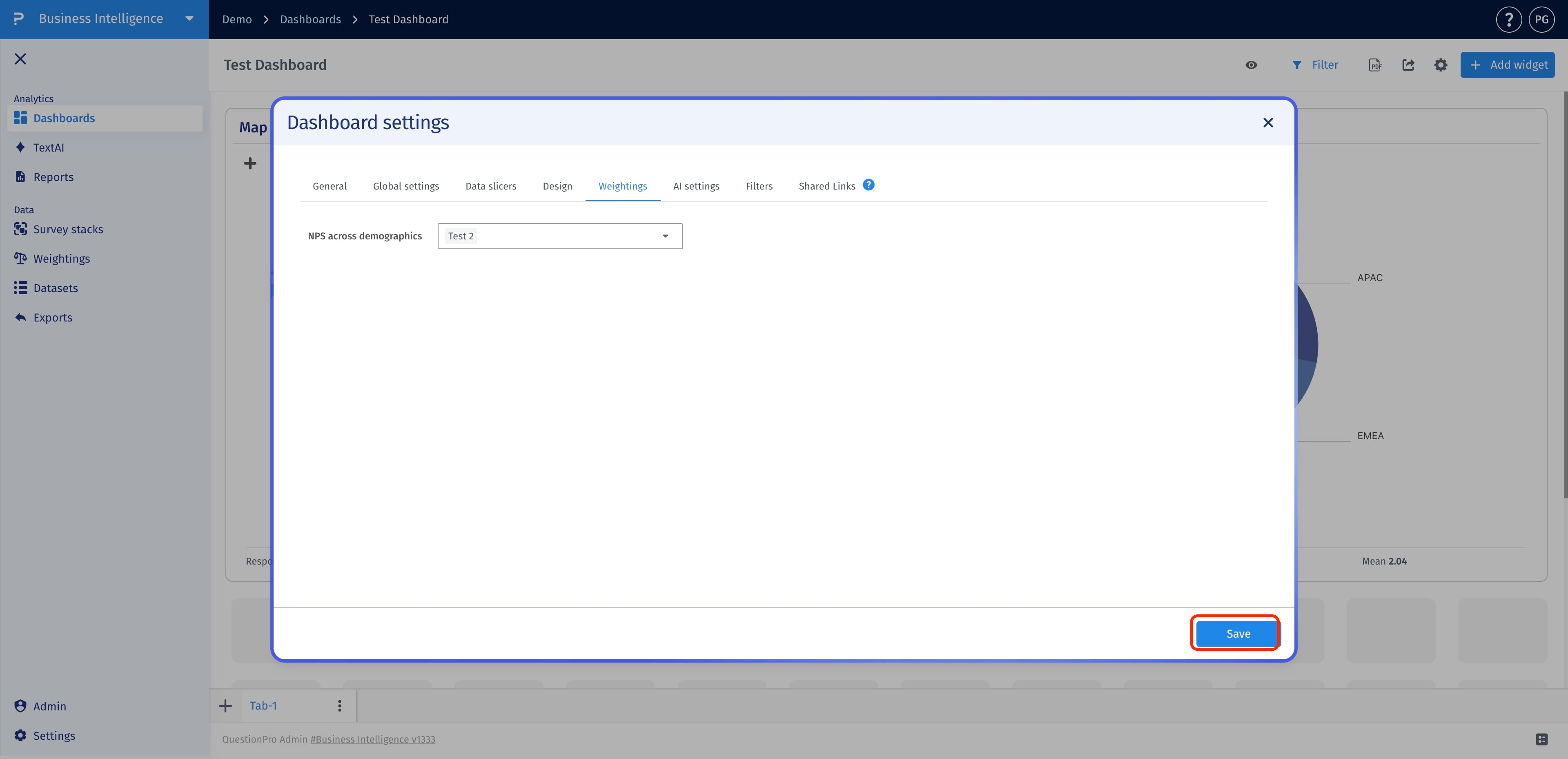The width and height of the screenshot is (1568, 759).
Task: Switch to the Data slicers tab
Action: click(490, 186)
